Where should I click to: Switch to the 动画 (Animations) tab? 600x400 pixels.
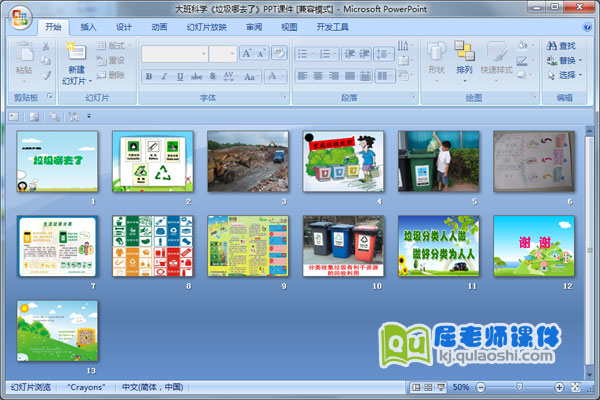click(159, 27)
